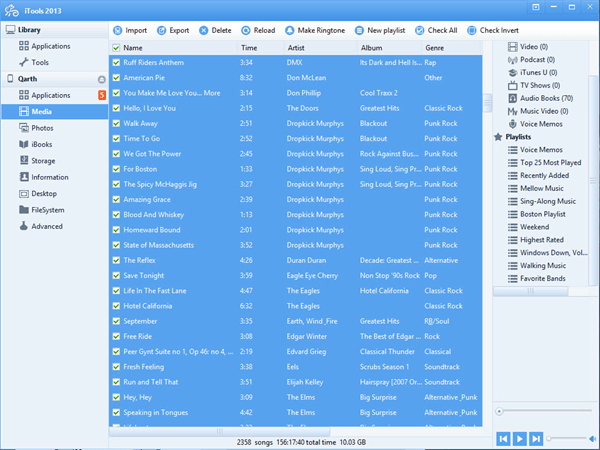This screenshot has width=600, height=450.
Task: Click the song list horizontal scrollbar
Action: (219, 431)
